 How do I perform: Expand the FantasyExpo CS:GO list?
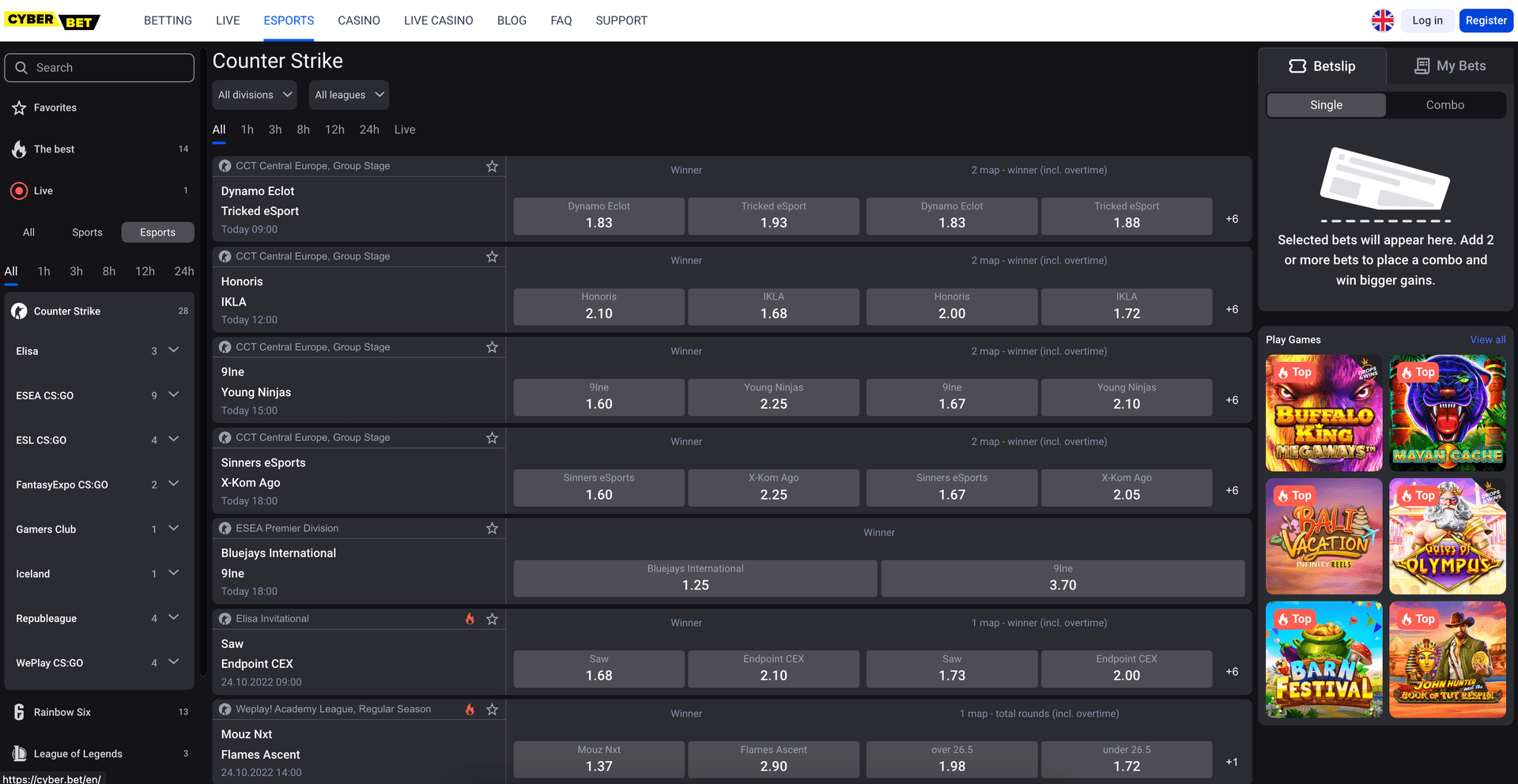173,484
